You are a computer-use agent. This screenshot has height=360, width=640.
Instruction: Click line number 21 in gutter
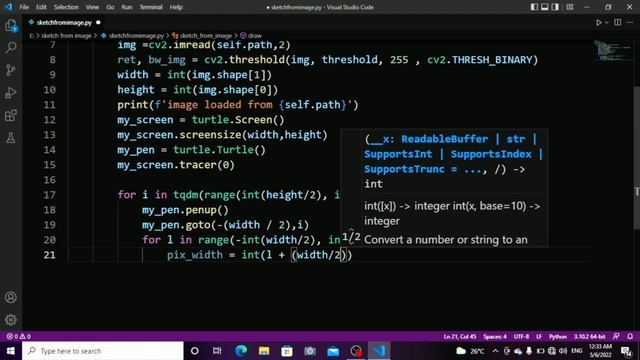click(x=49, y=255)
